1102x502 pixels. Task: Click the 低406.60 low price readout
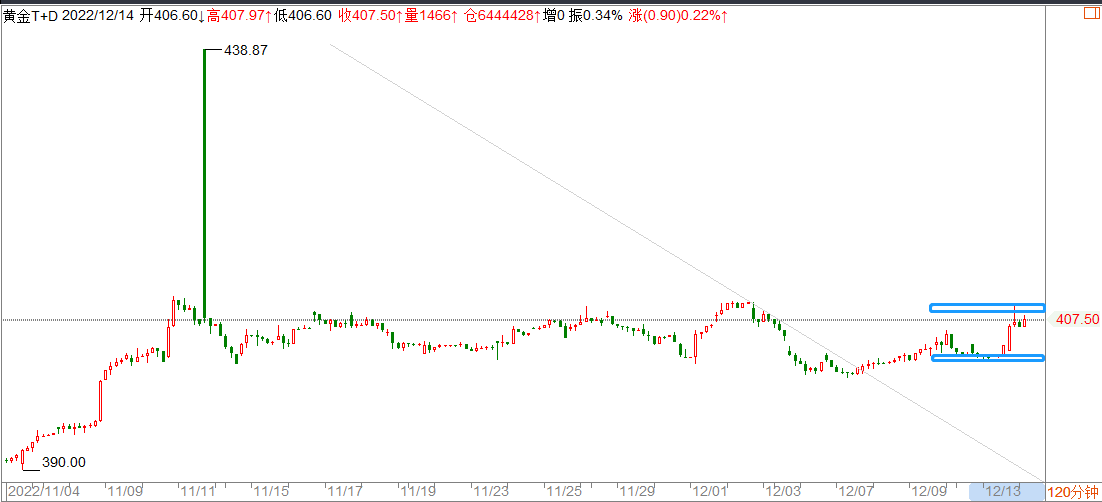(x=303, y=15)
